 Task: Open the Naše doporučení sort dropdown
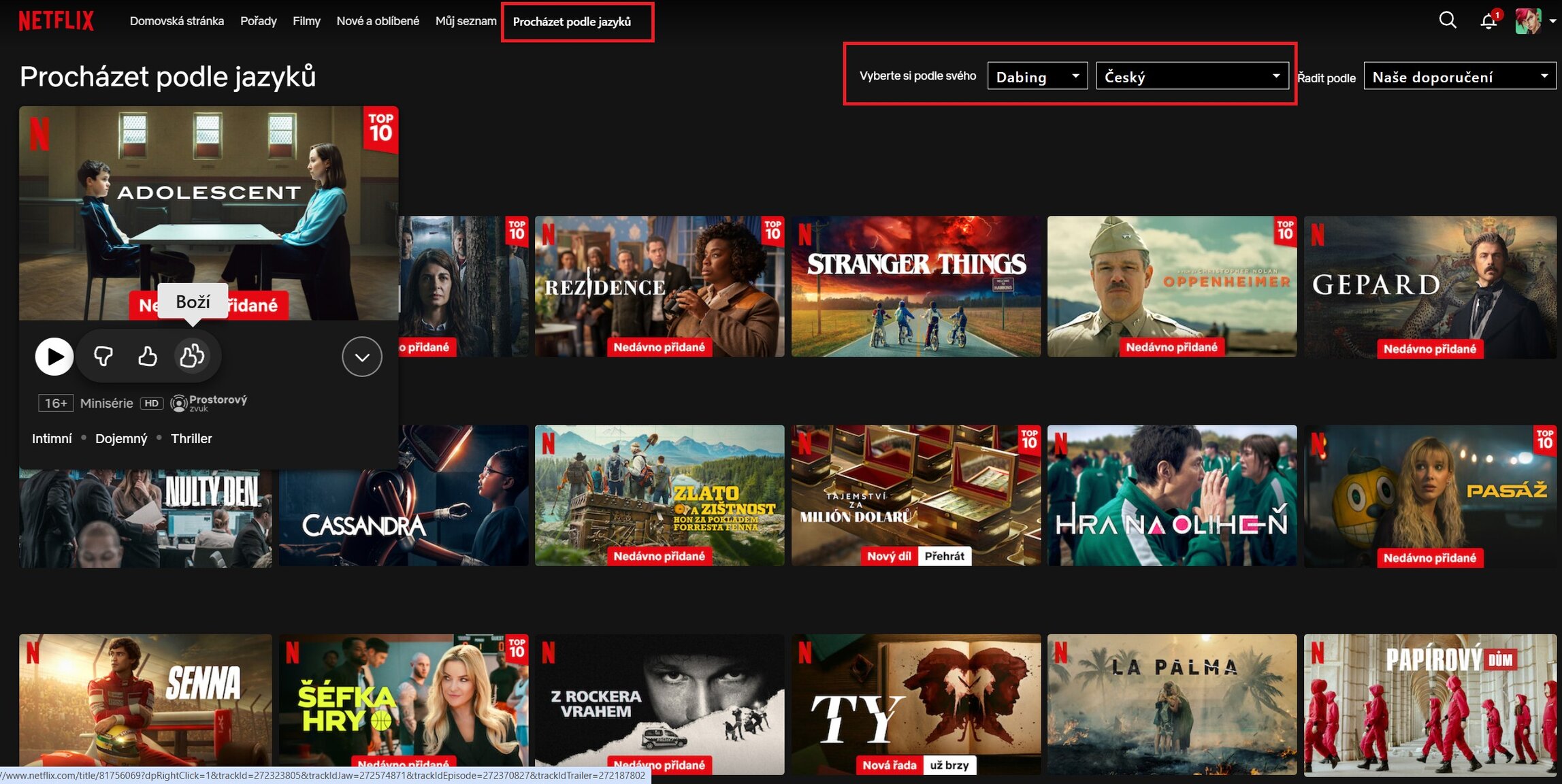tap(1459, 76)
